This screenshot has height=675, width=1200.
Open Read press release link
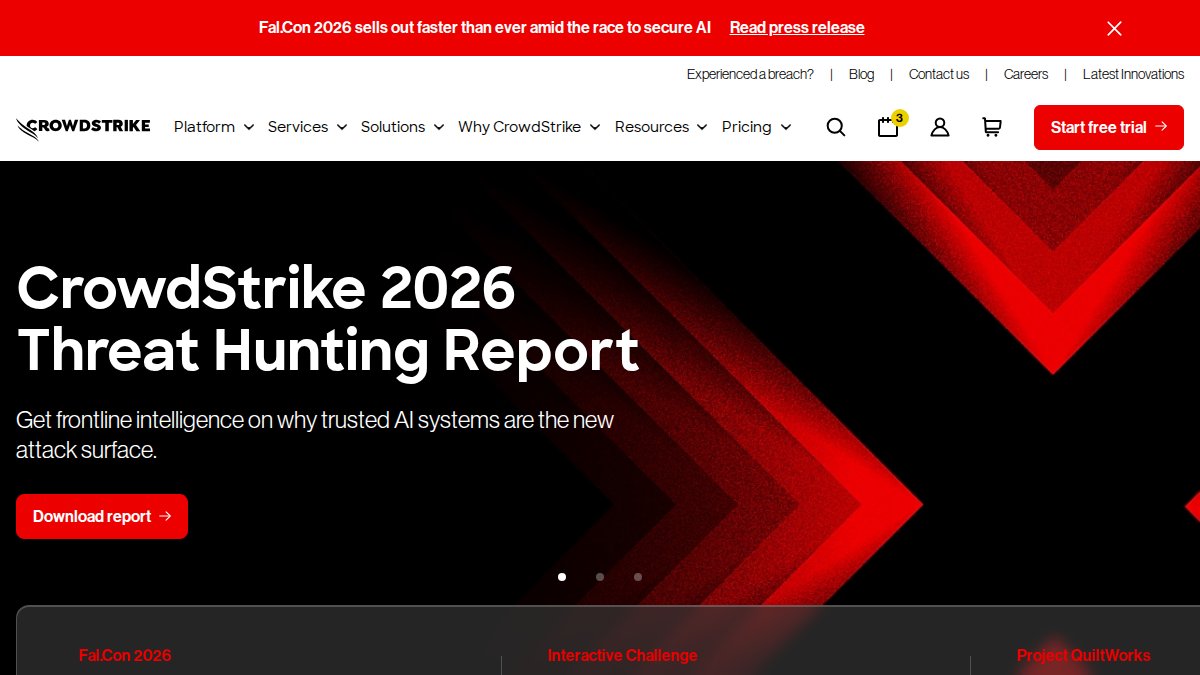[x=797, y=28]
